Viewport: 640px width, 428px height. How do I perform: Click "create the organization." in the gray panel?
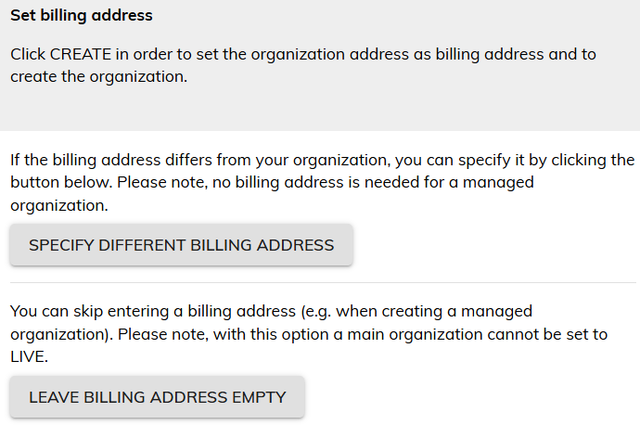coord(98,76)
